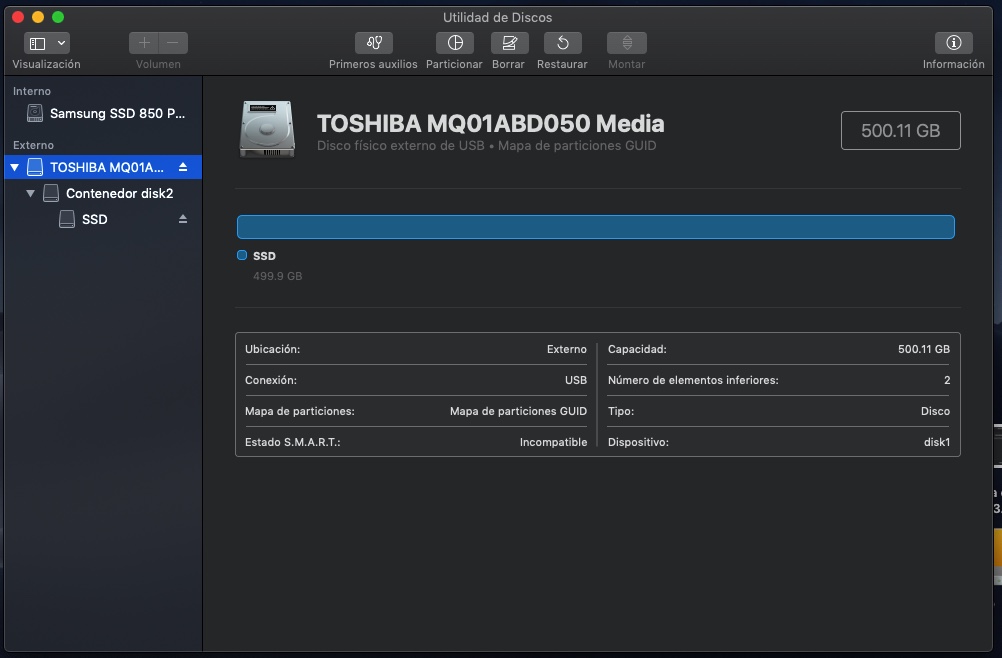Click the Restaurar restore icon
Viewport: 1002px width, 658px height.
click(562, 43)
